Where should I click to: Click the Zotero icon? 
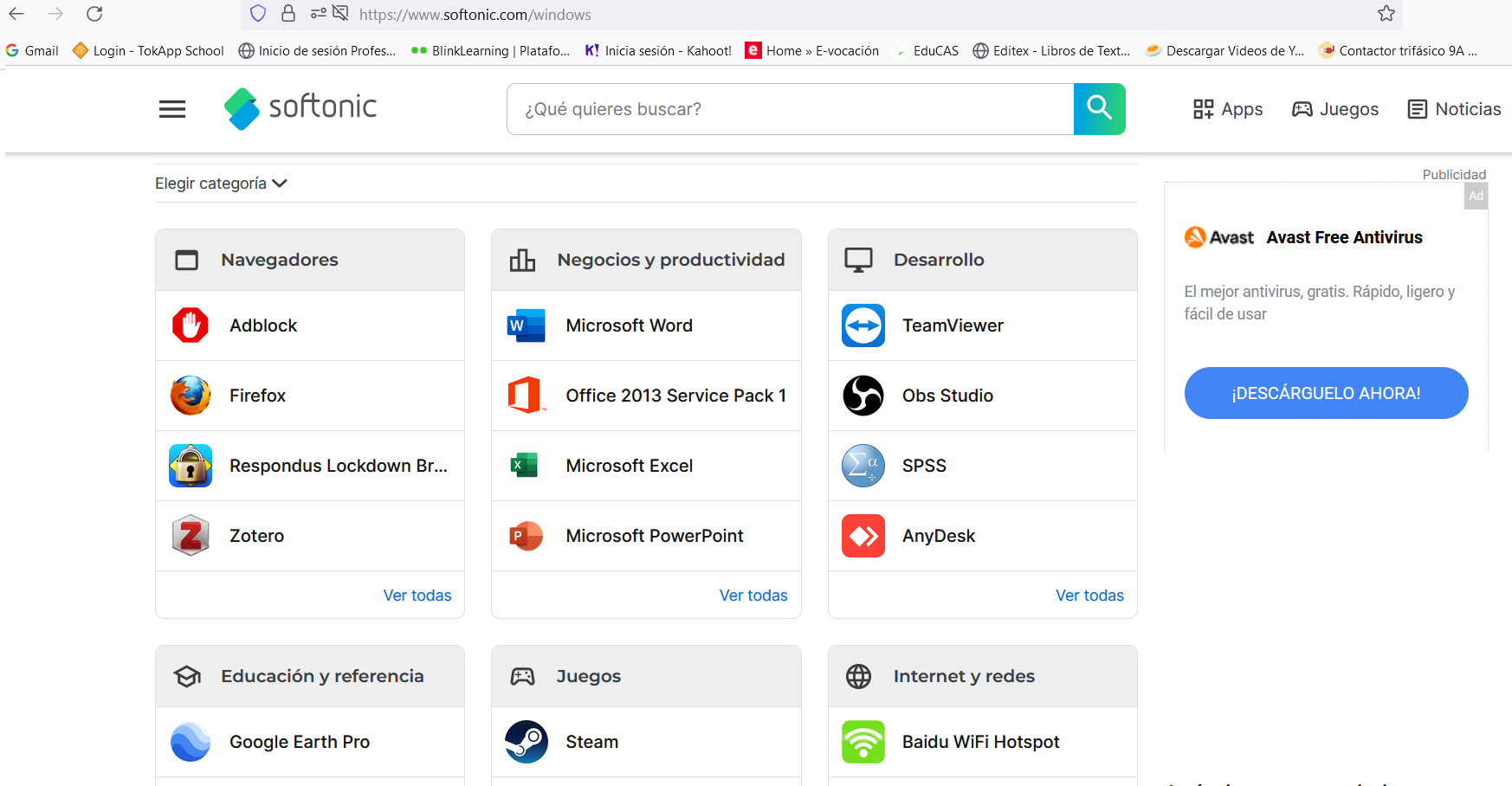click(x=191, y=536)
